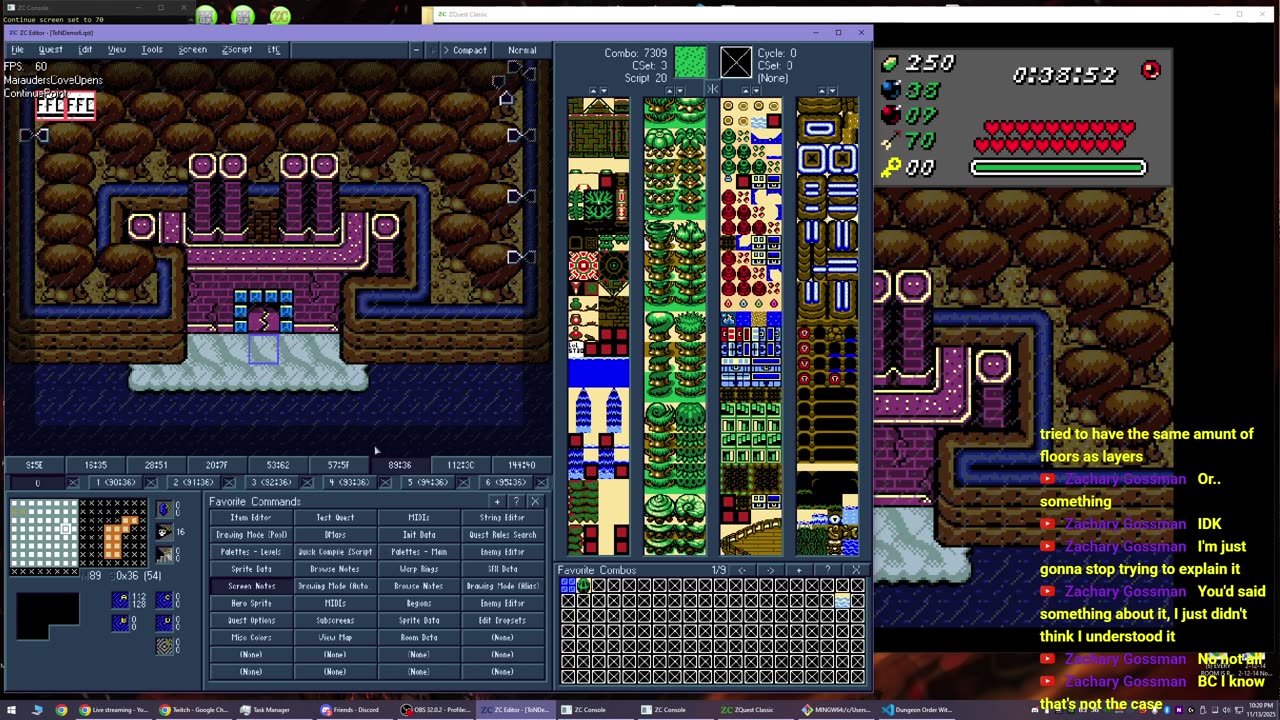Click Quest Rules Search command
This screenshot has width=1280, height=720.
pos(502,535)
